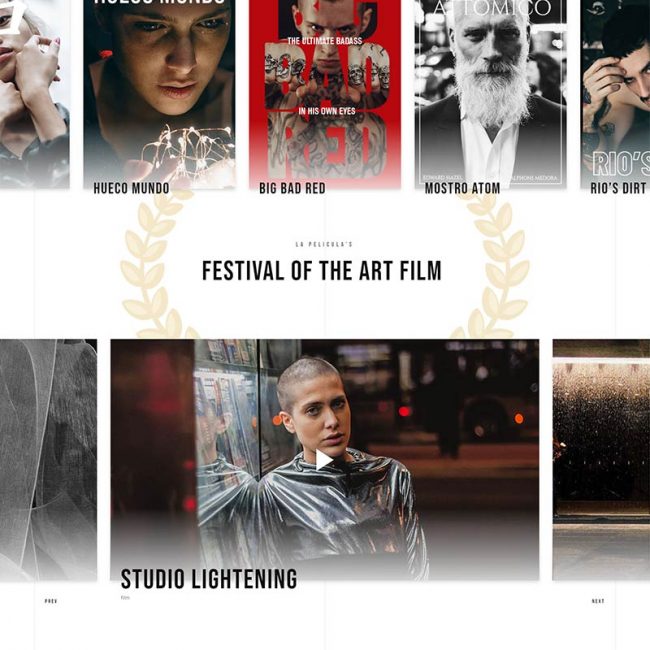This screenshot has height=650, width=650.
Task: Select the La Pelicula's subtitle text
Action: 324,244
